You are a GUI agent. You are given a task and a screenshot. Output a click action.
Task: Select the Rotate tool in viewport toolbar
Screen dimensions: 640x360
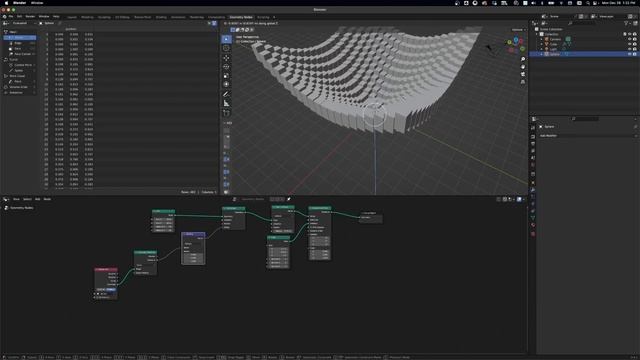pyautogui.click(x=226, y=67)
